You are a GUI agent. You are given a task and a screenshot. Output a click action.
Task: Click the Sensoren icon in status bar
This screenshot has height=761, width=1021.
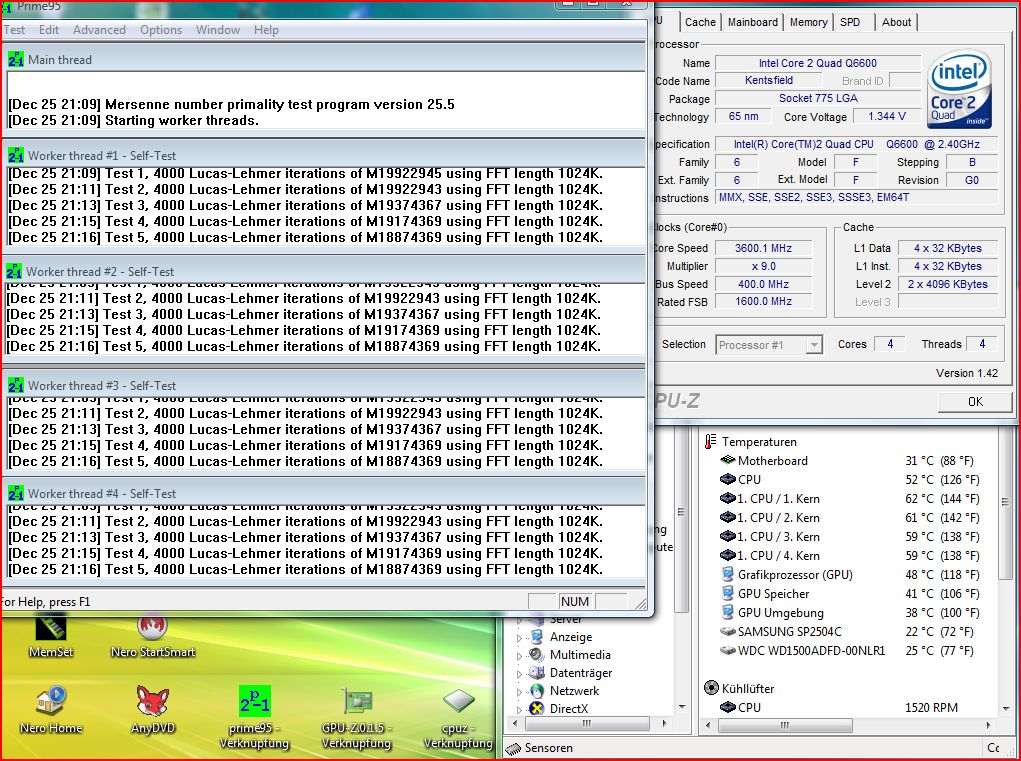pyautogui.click(x=513, y=749)
